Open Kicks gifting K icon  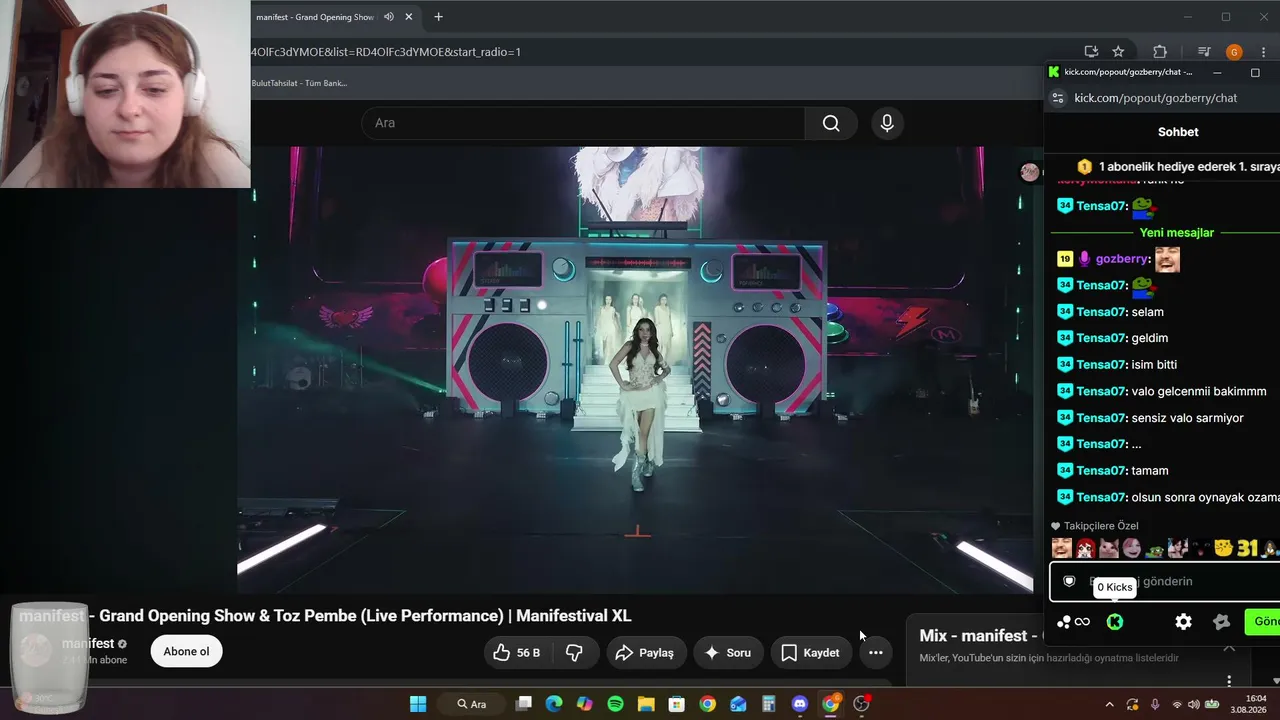coord(1115,622)
